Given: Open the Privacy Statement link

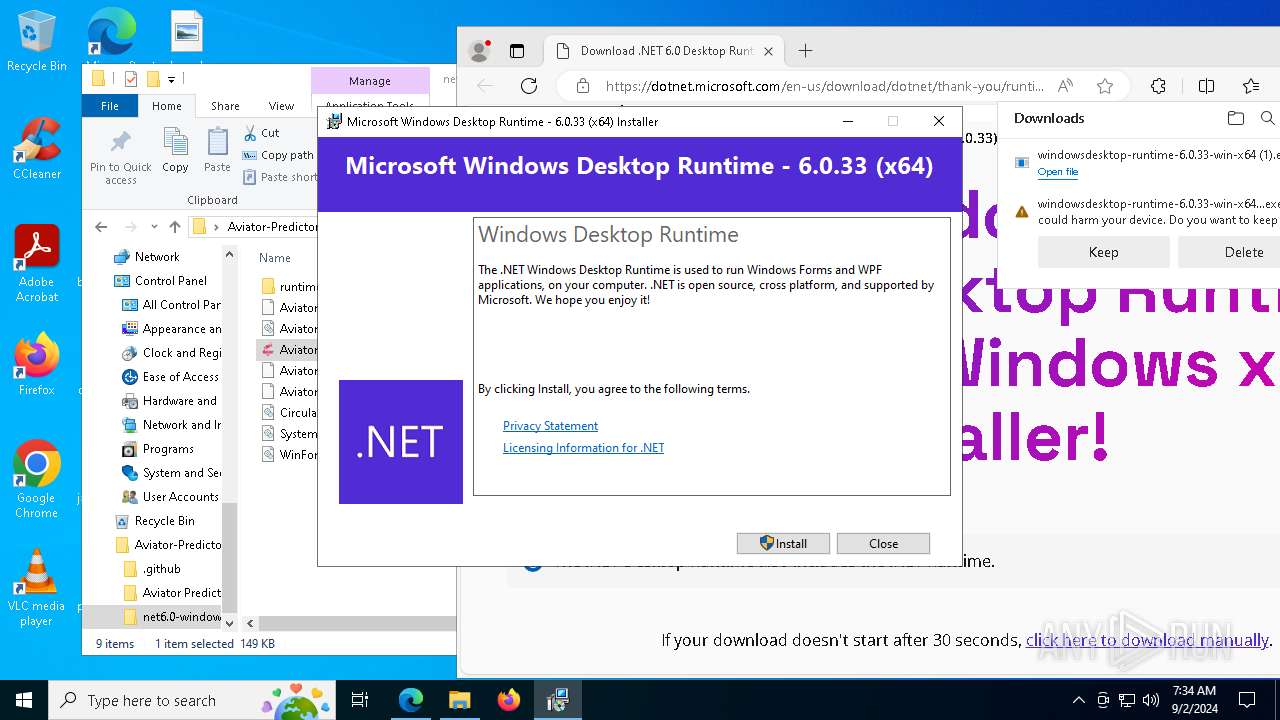Looking at the screenshot, I should tap(550, 426).
